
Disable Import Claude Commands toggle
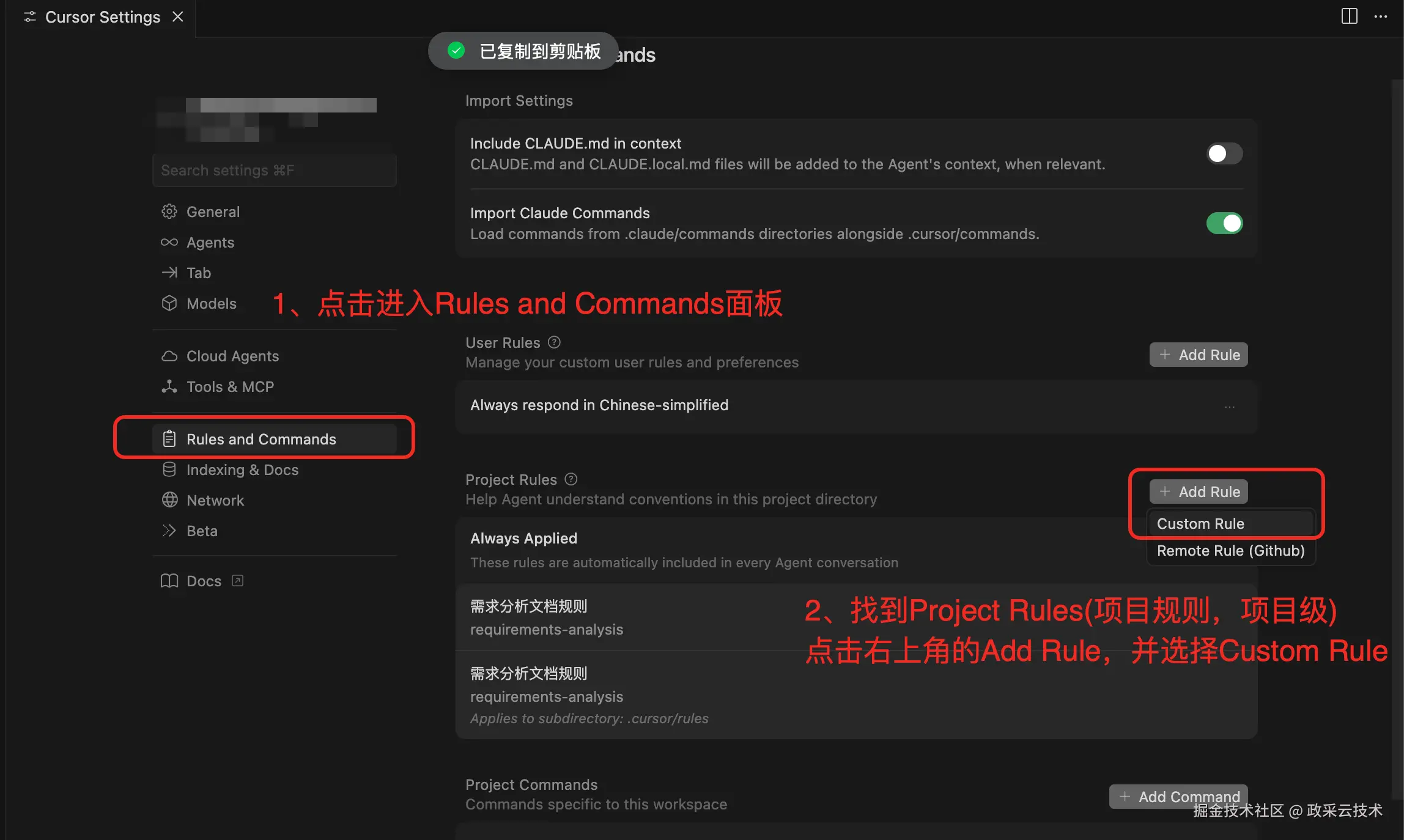click(1224, 223)
